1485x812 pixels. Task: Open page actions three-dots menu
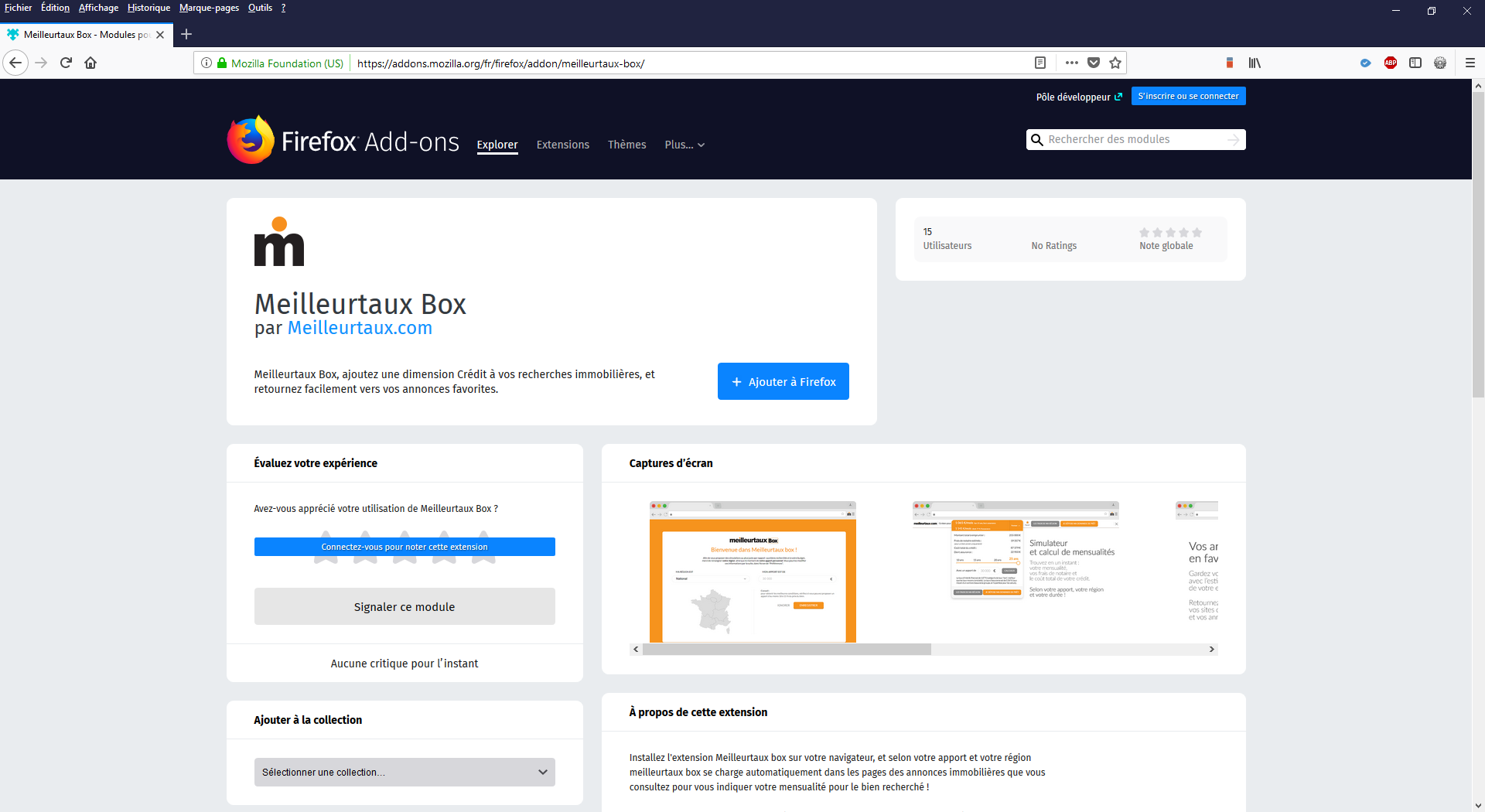pyautogui.click(x=1071, y=63)
